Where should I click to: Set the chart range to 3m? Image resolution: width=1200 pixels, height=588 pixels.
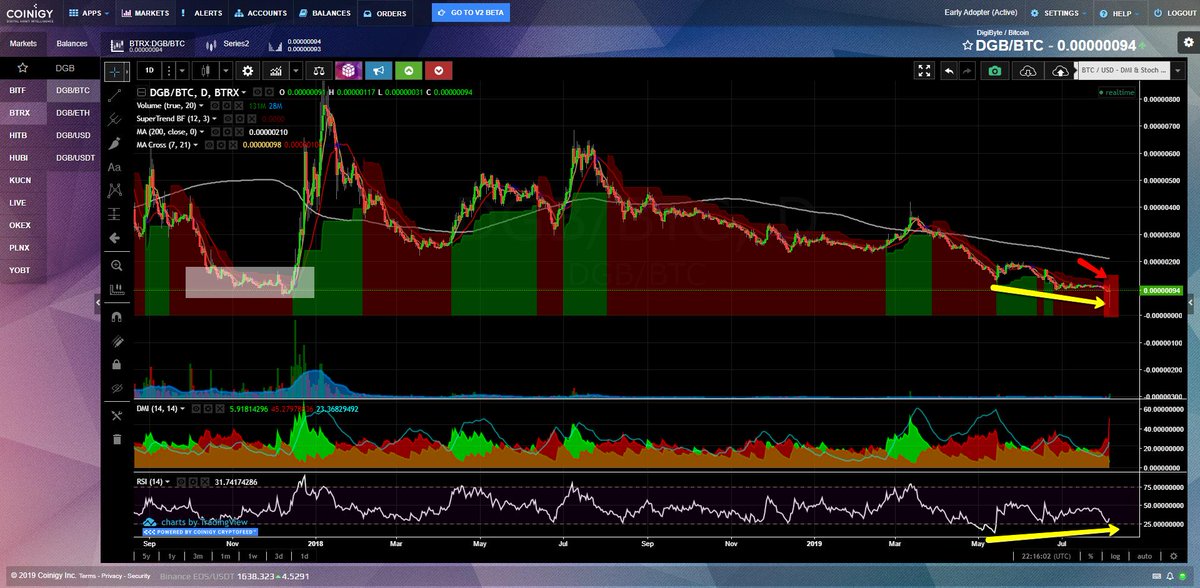coord(198,556)
